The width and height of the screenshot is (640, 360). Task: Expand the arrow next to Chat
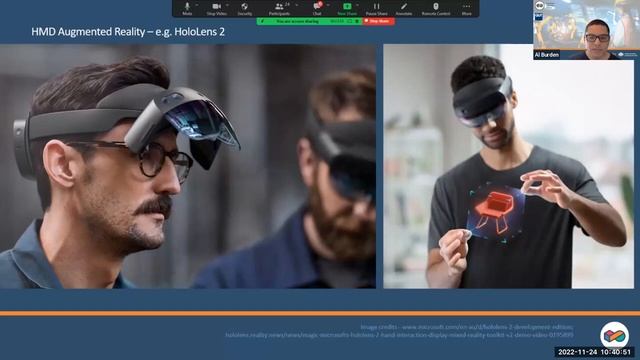click(328, 5)
